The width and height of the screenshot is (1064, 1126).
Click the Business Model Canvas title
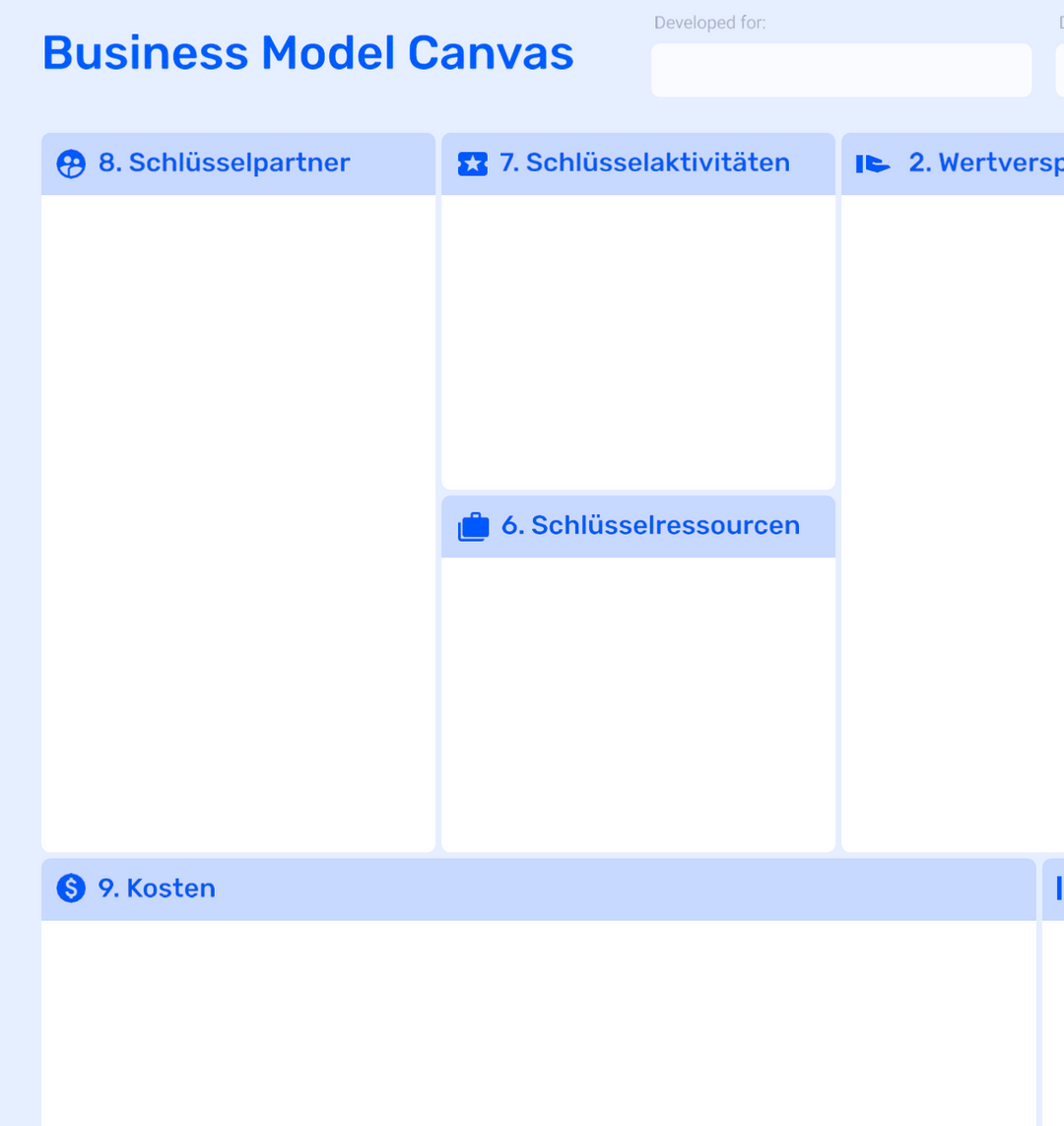307,52
